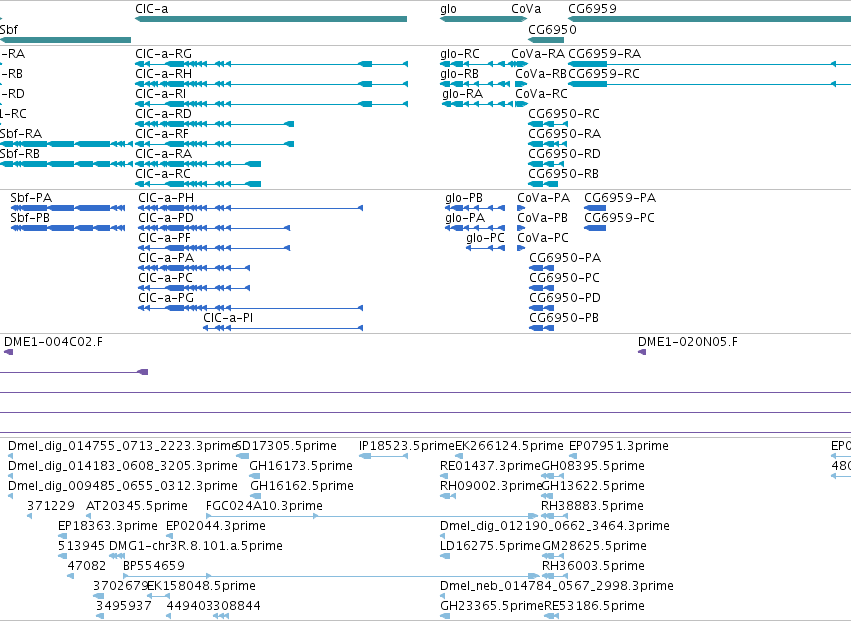Select the EP07951.3prime EST feature

[x=573, y=456]
